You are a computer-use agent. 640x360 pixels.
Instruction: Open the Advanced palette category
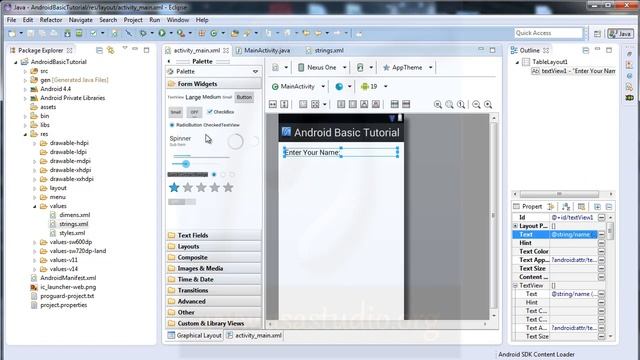tap(213, 301)
